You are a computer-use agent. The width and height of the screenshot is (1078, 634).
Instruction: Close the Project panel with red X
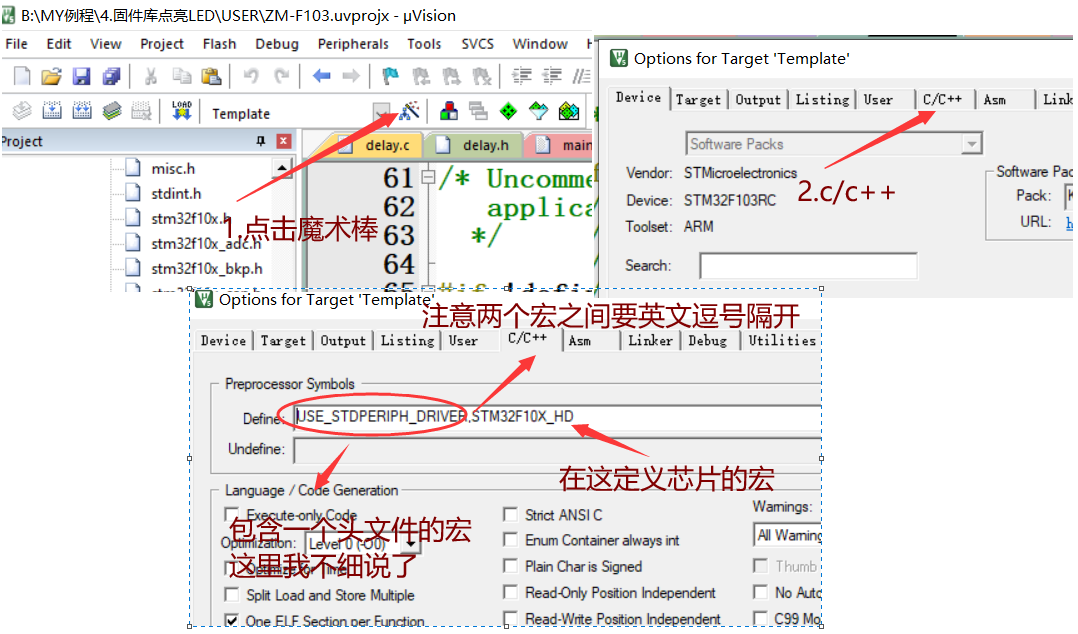(x=283, y=141)
